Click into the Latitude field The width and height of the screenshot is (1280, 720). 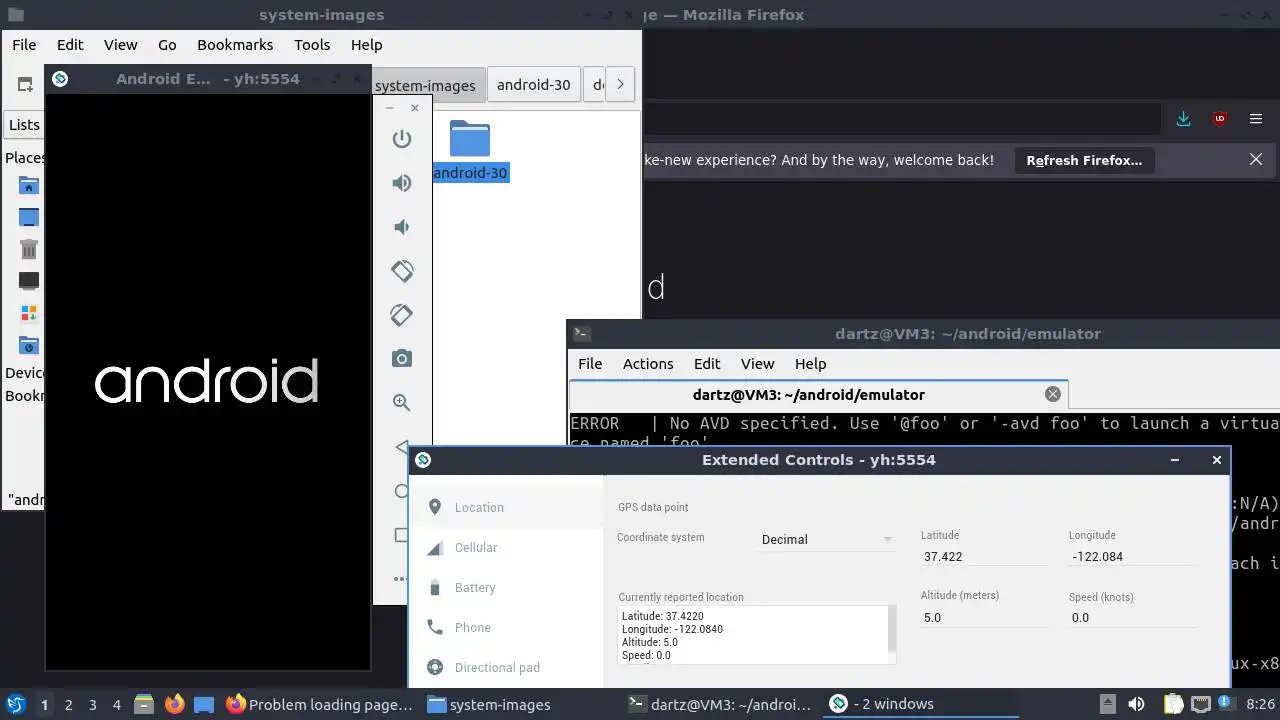coord(984,556)
